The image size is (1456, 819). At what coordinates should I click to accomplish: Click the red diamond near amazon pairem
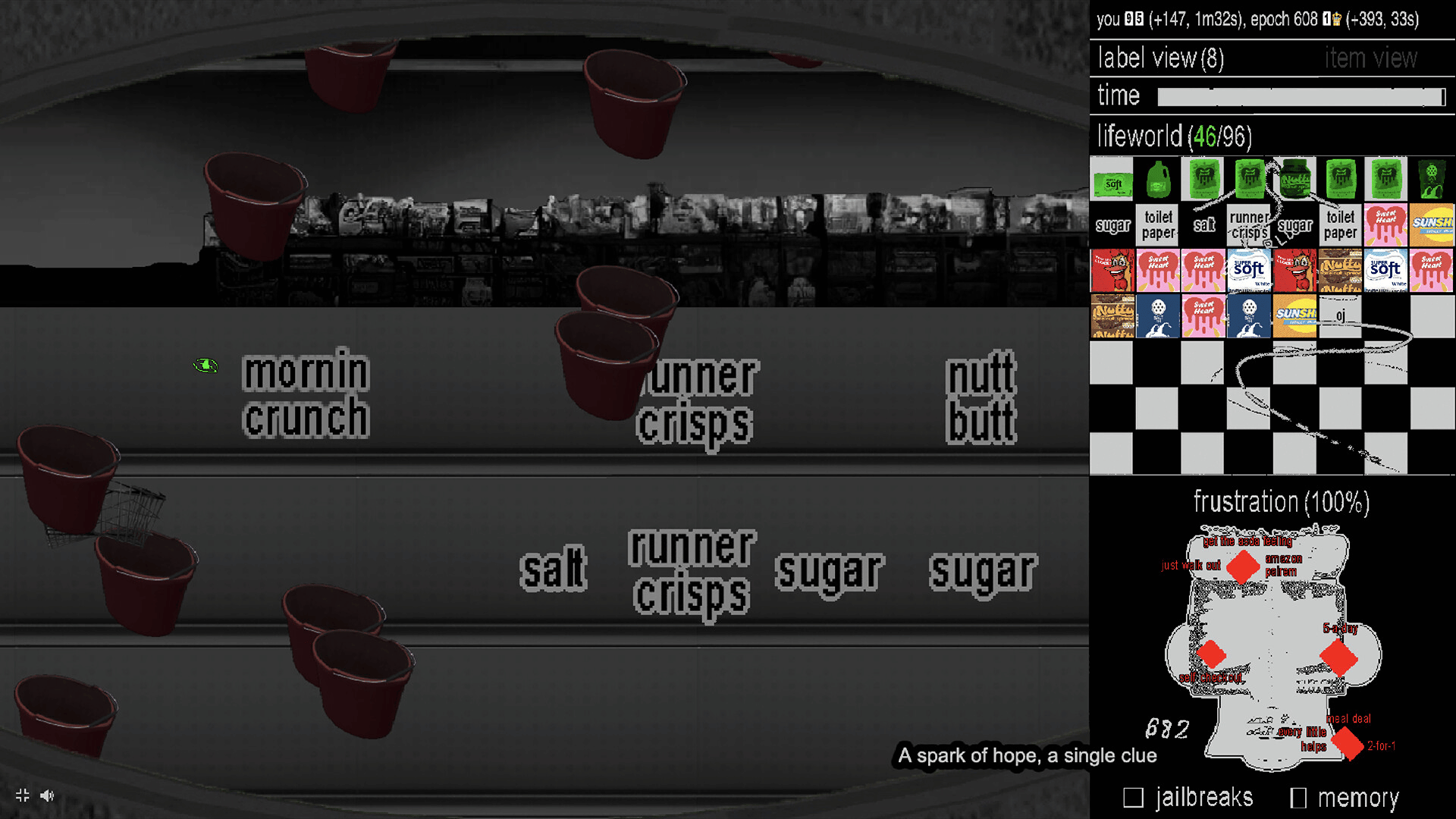point(1243,566)
